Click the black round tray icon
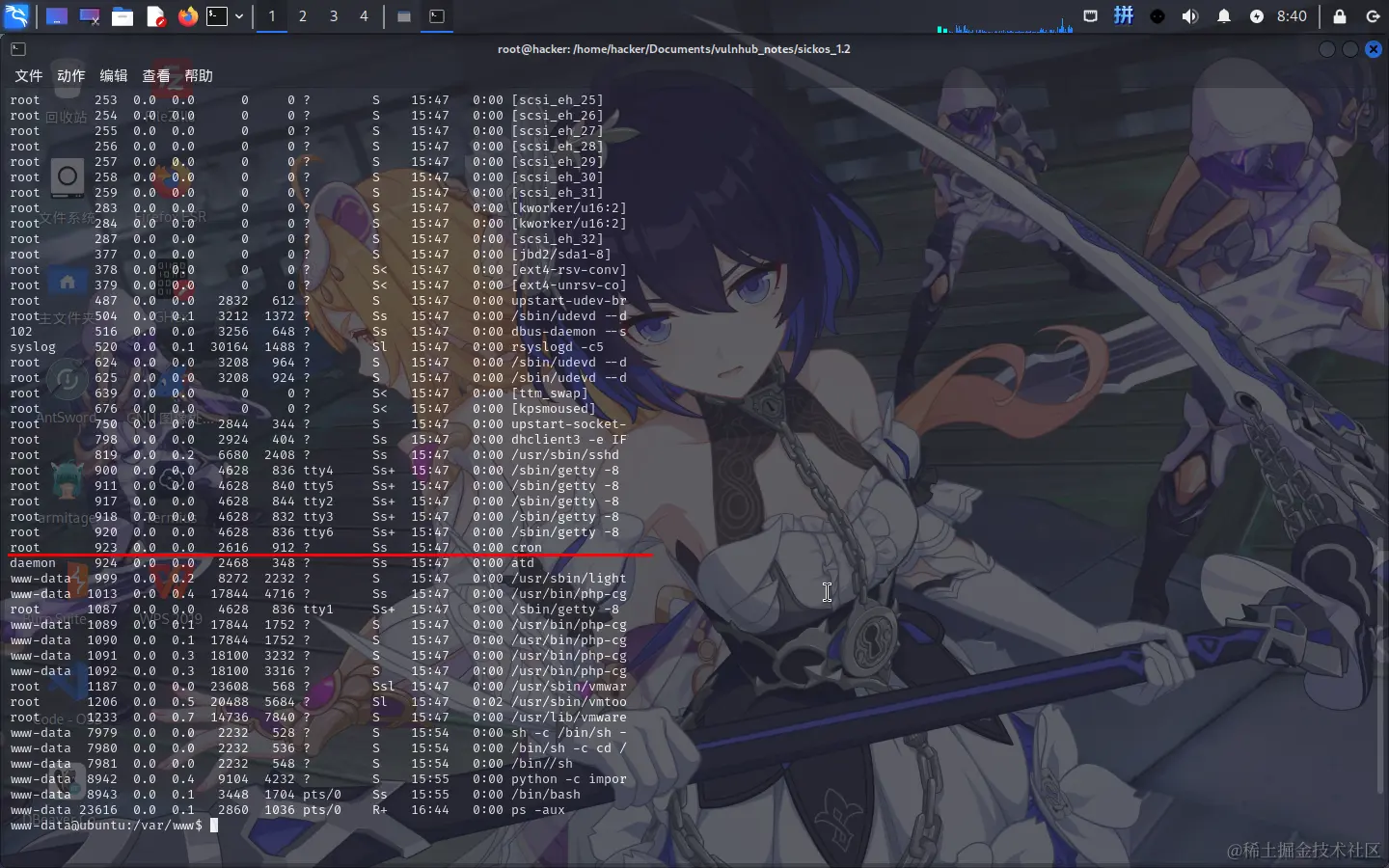Viewport: 1389px width, 868px height. click(1157, 16)
